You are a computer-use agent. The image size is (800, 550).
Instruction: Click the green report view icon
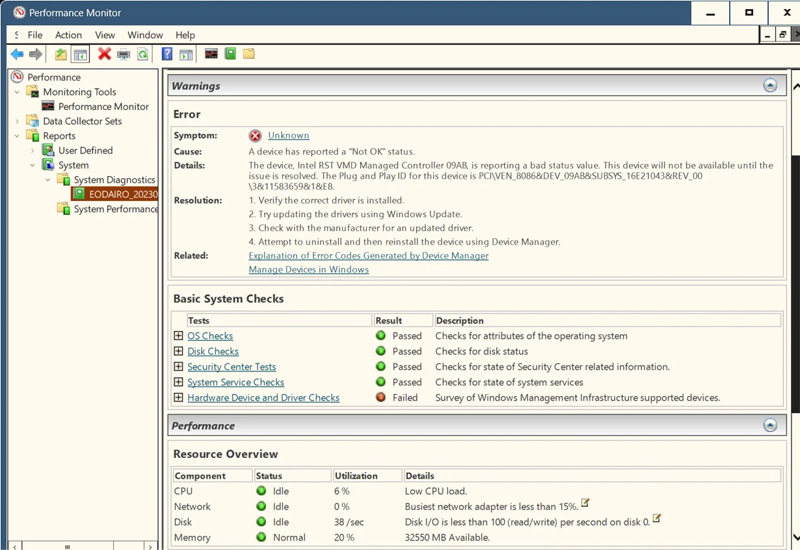coord(231,54)
